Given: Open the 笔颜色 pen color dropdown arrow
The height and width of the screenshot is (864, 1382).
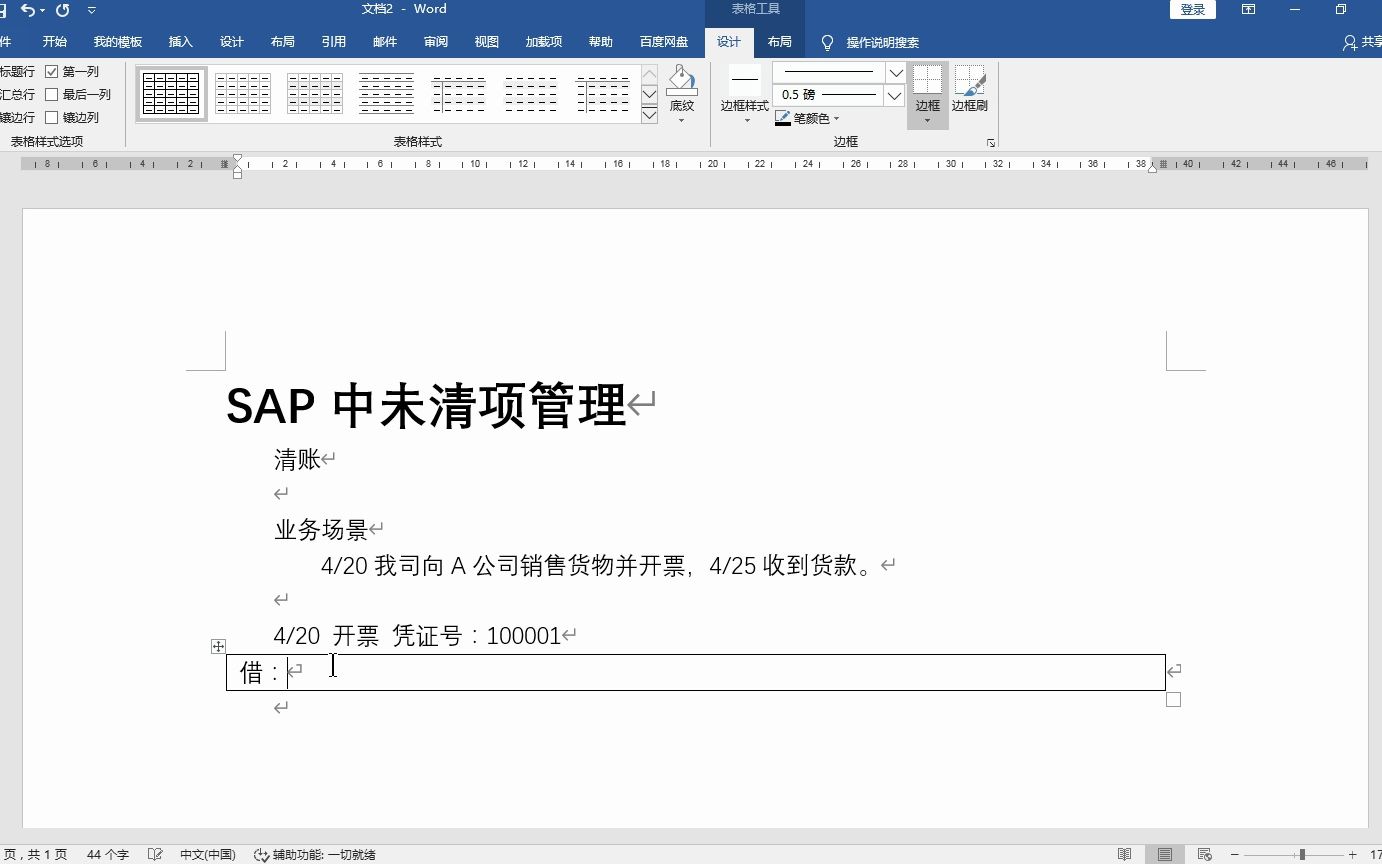Looking at the screenshot, I should tap(837, 118).
